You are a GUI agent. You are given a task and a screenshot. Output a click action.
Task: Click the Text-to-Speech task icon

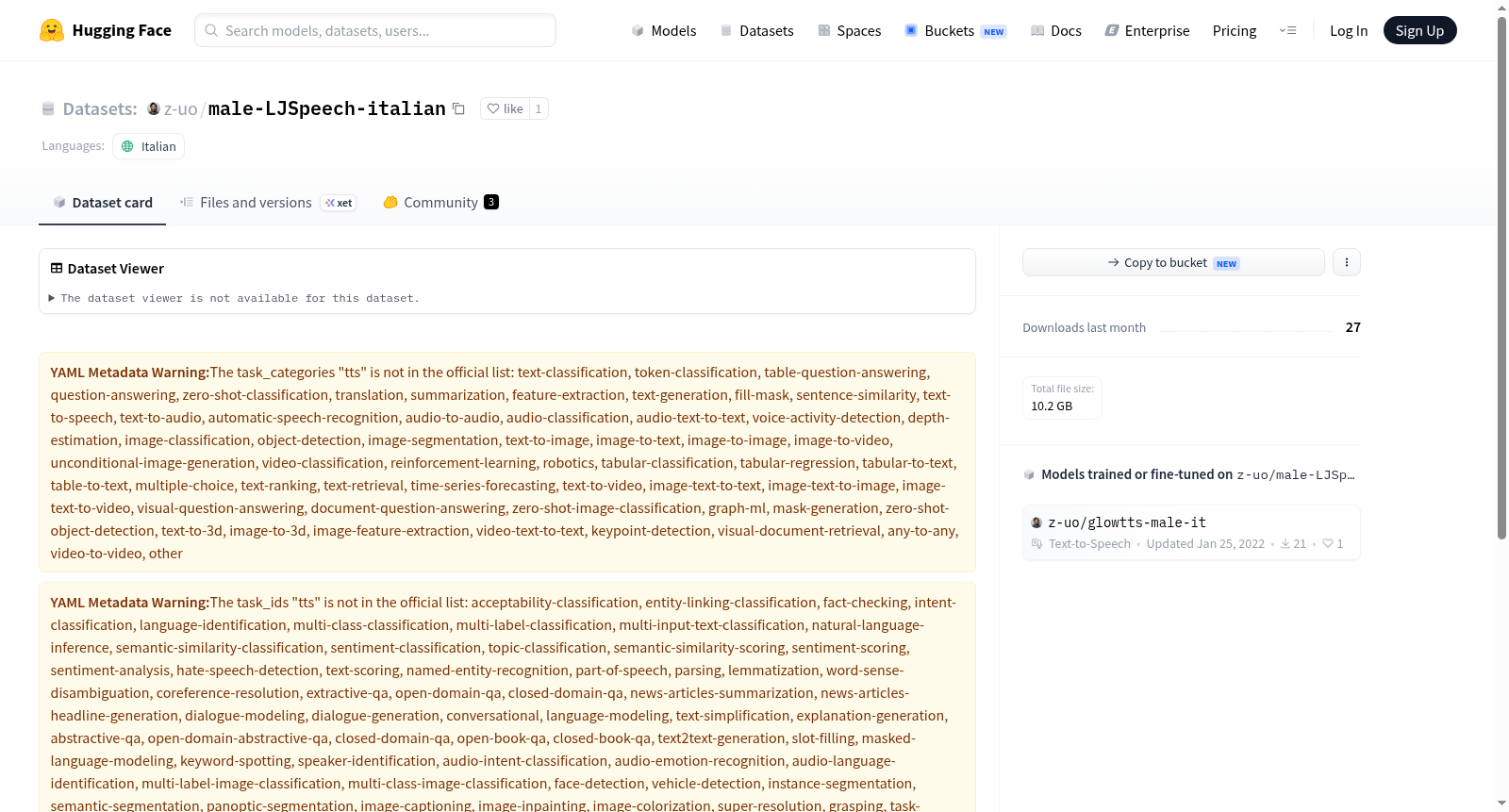(x=1037, y=544)
